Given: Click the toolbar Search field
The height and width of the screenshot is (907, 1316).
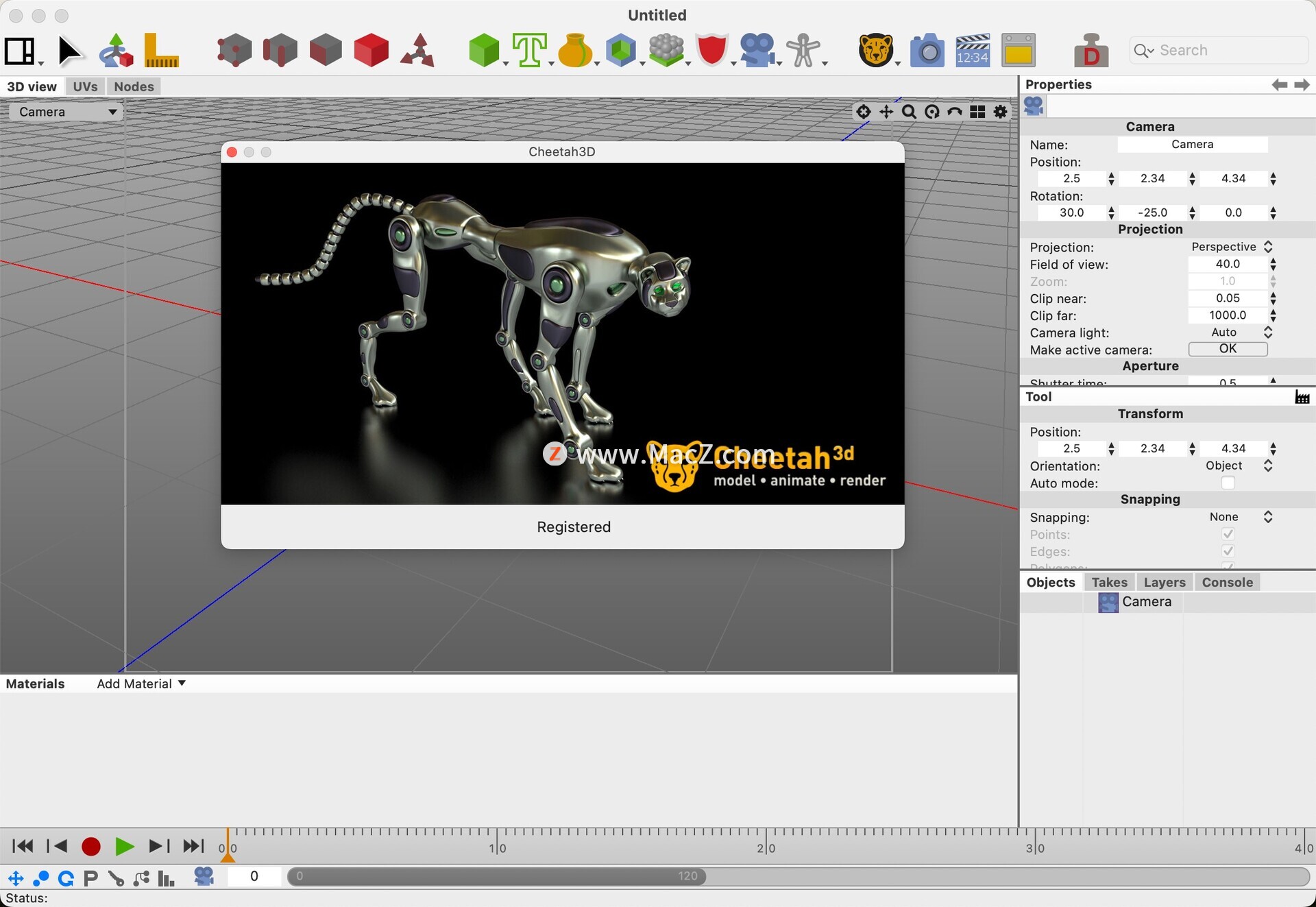Looking at the screenshot, I should [1219, 51].
